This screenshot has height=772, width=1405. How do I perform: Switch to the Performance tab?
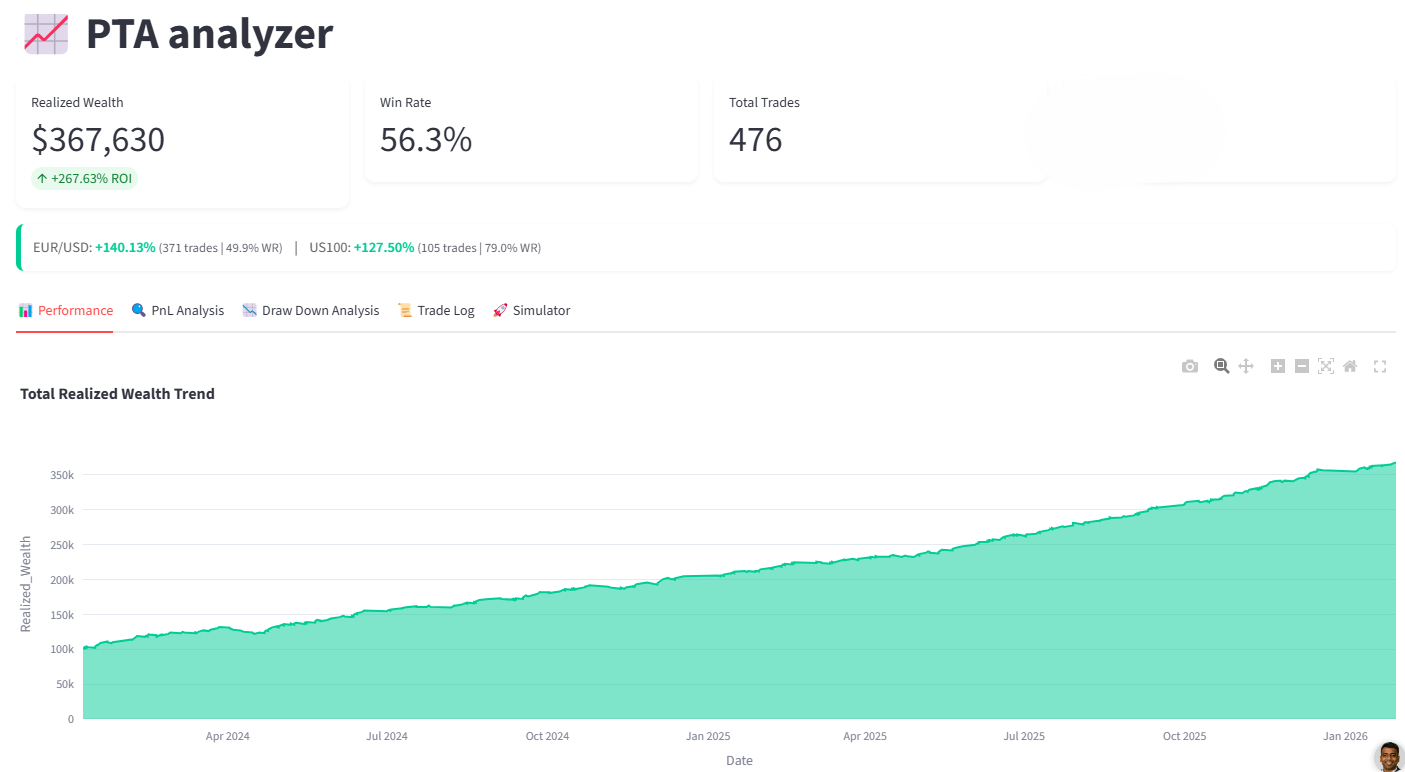(66, 311)
